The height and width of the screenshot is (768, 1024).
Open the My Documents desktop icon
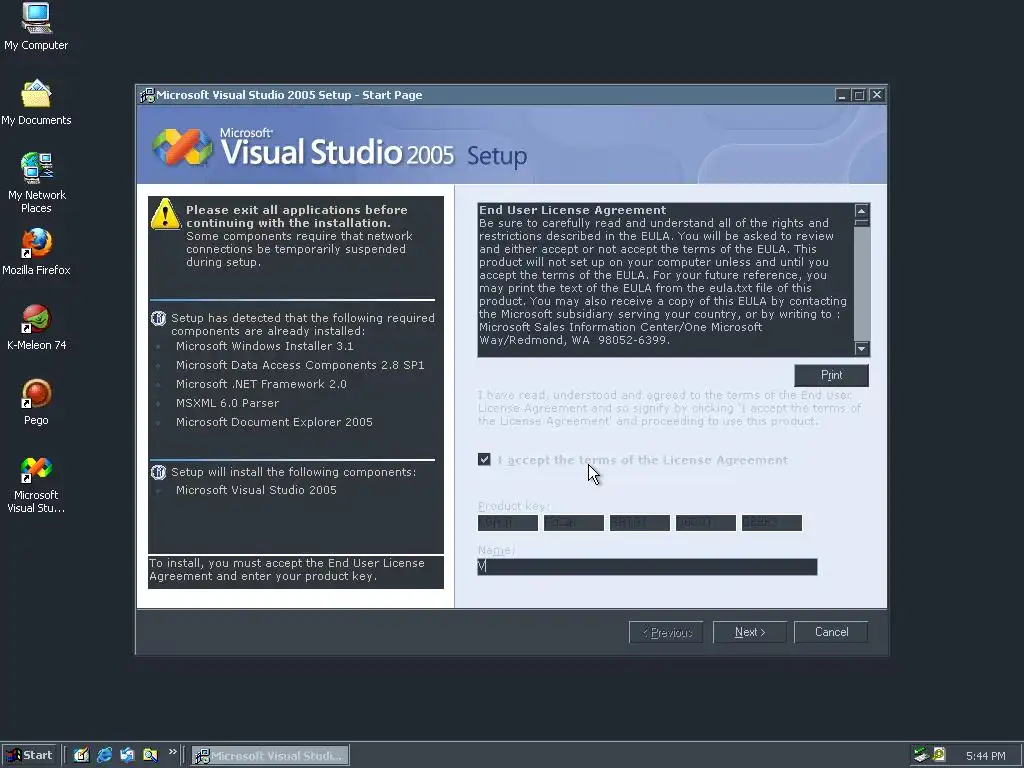tap(36, 103)
